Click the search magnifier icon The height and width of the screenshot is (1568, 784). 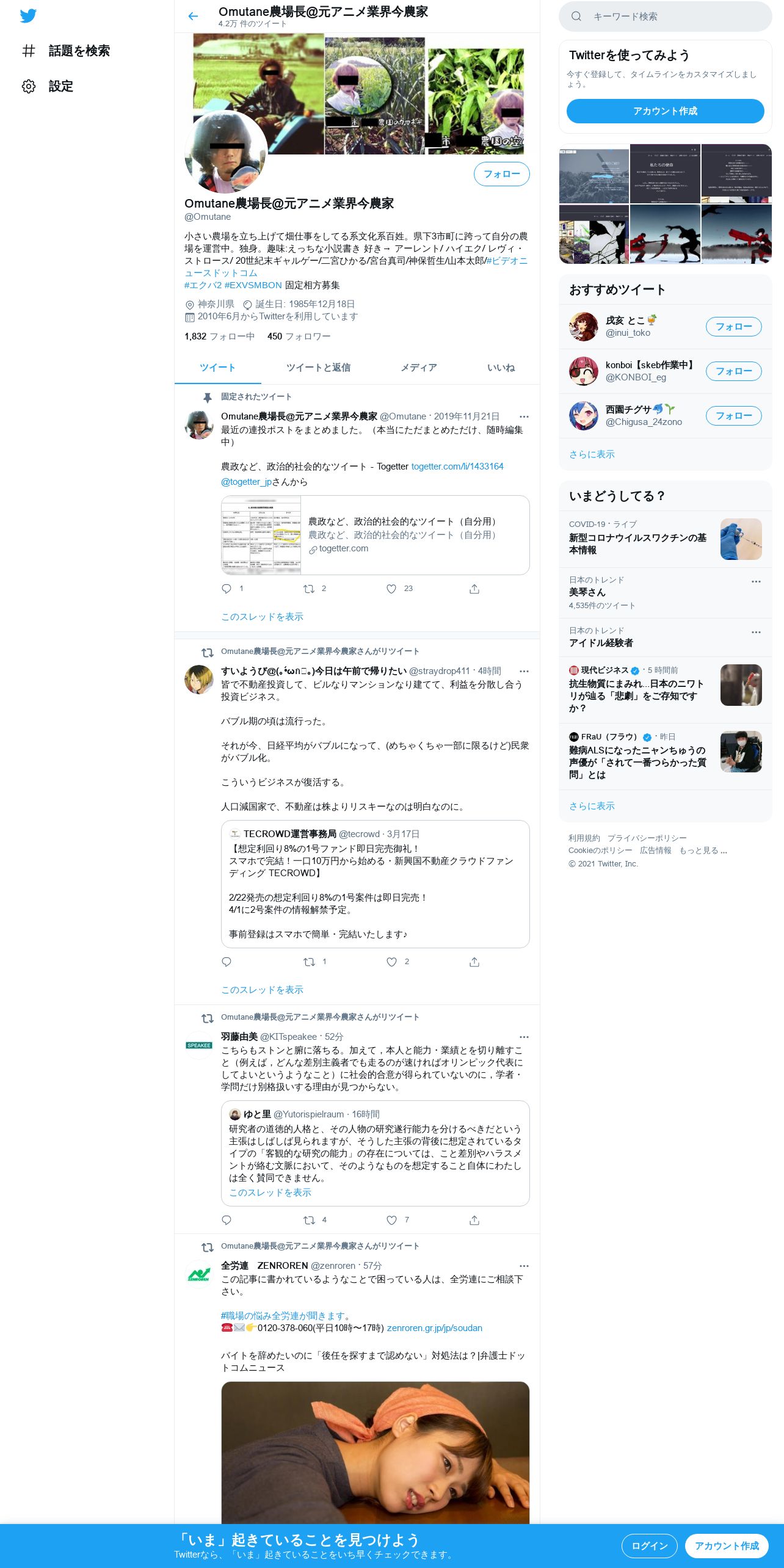(x=576, y=16)
